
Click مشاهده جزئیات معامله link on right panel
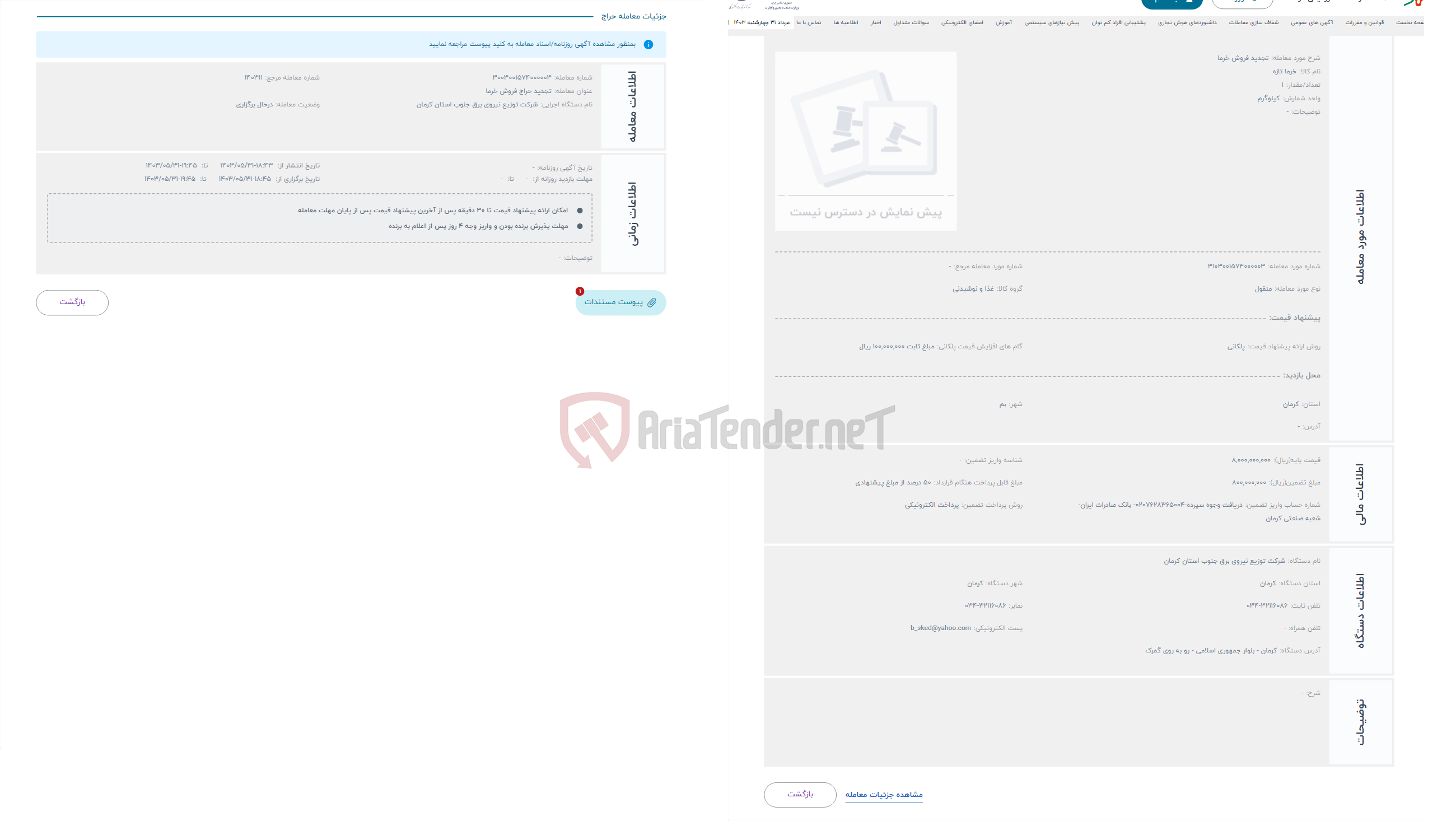883,794
